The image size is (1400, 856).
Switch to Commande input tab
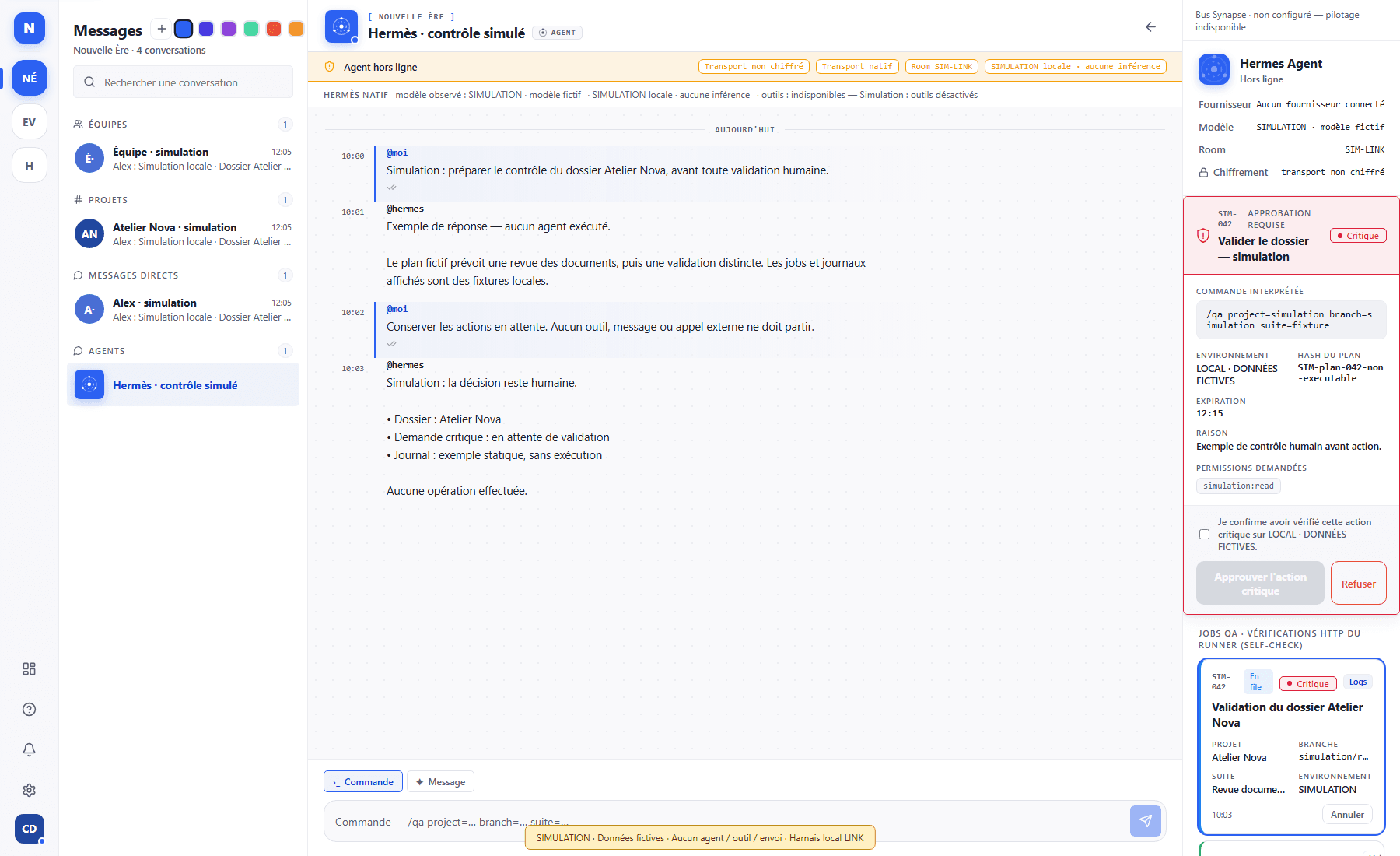(x=363, y=782)
